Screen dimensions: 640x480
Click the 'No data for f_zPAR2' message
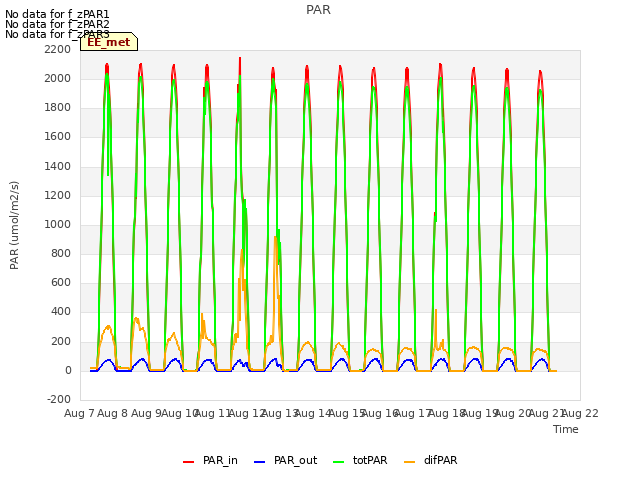57,24
